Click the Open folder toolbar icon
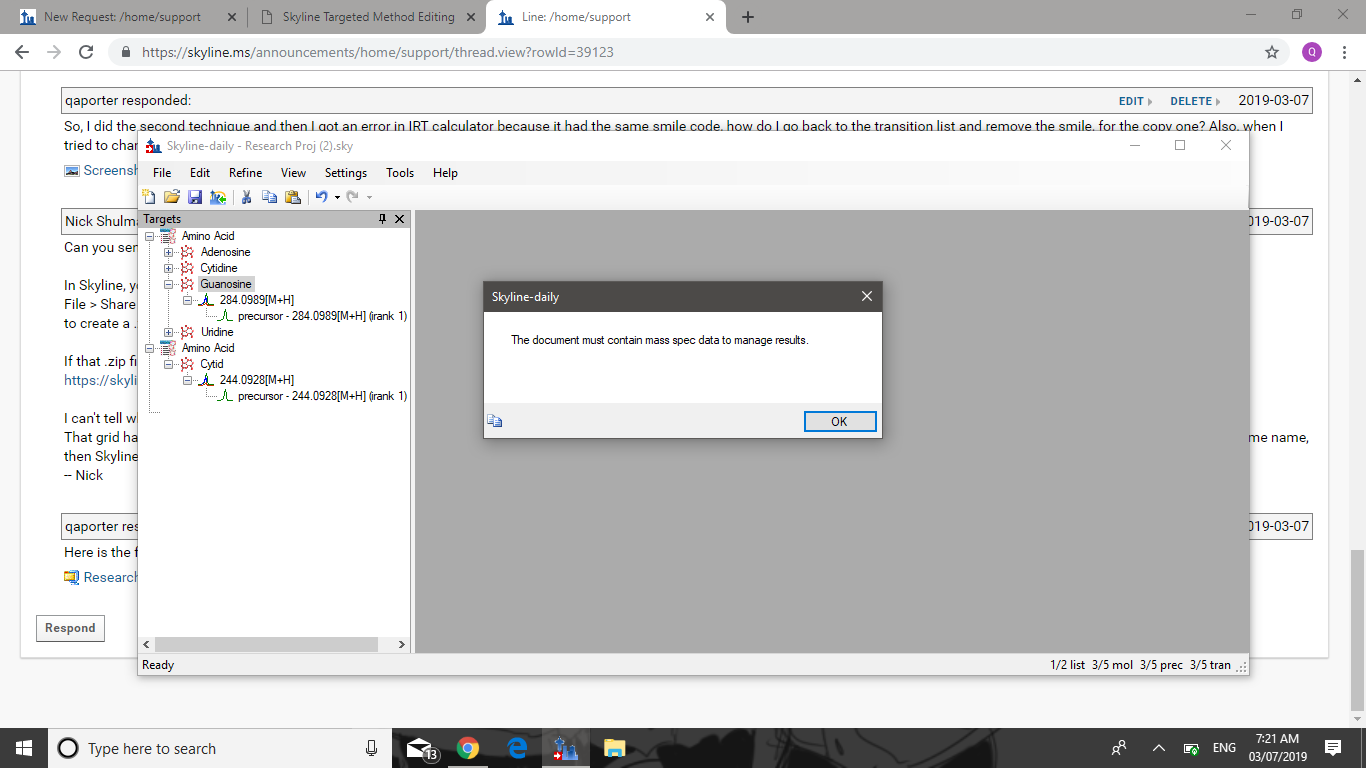Viewport: 1366px width, 768px height. point(171,197)
